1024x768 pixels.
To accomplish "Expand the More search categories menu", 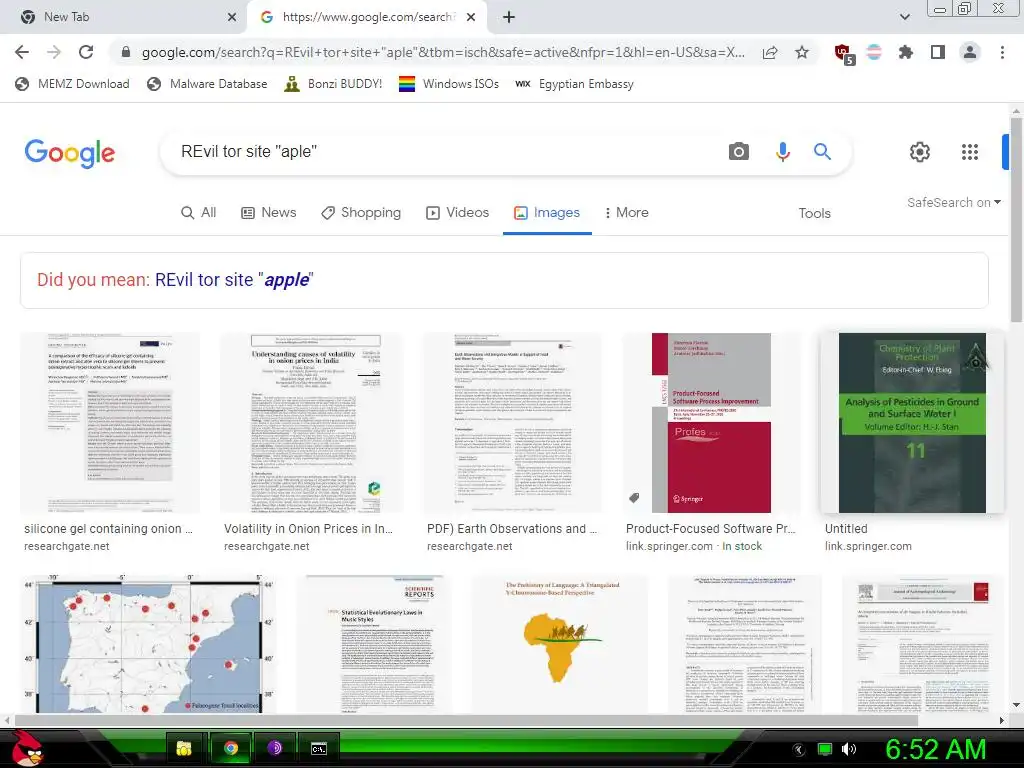I will click(x=627, y=212).
